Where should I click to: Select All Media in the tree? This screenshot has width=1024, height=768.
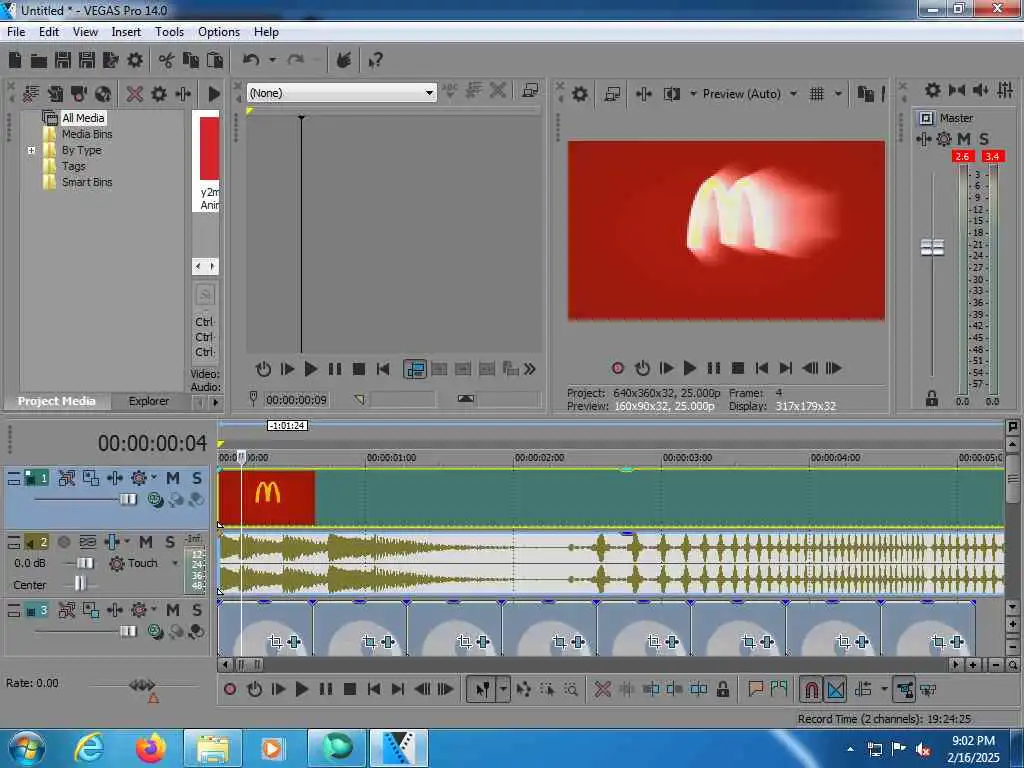(83, 118)
